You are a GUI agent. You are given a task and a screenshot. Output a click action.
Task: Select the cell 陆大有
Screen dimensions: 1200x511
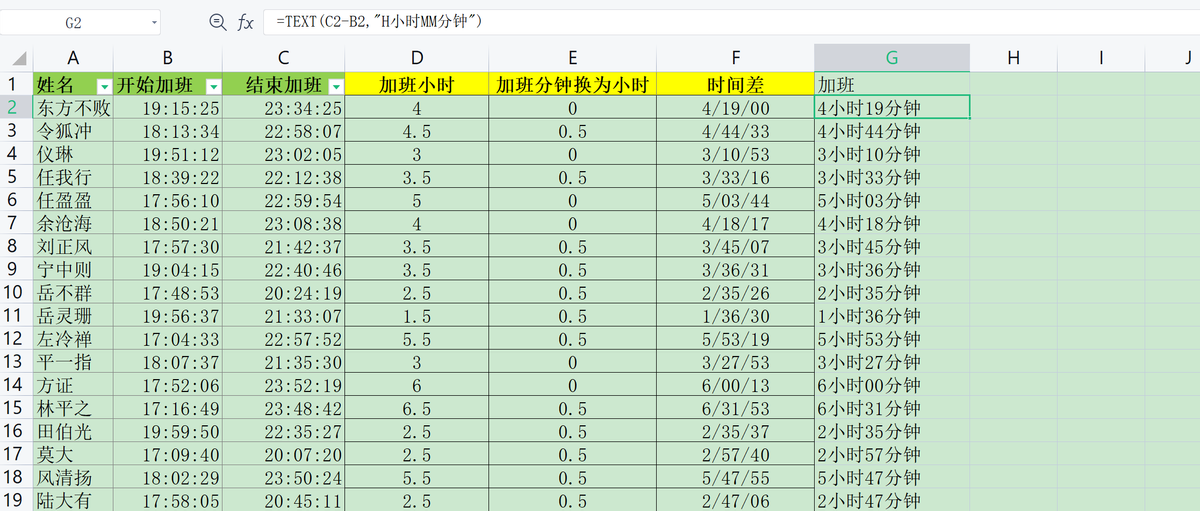pos(73,500)
